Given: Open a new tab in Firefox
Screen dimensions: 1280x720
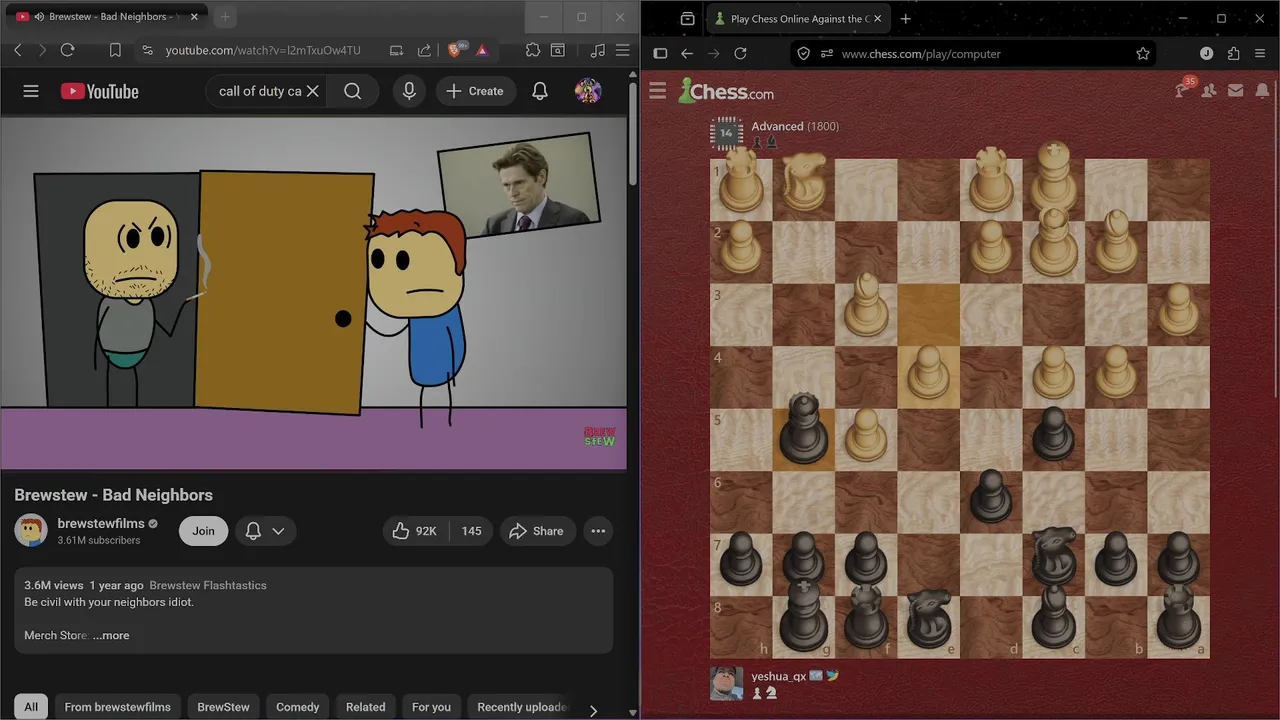Looking at the screenshot, I should (x=905, y=18).
